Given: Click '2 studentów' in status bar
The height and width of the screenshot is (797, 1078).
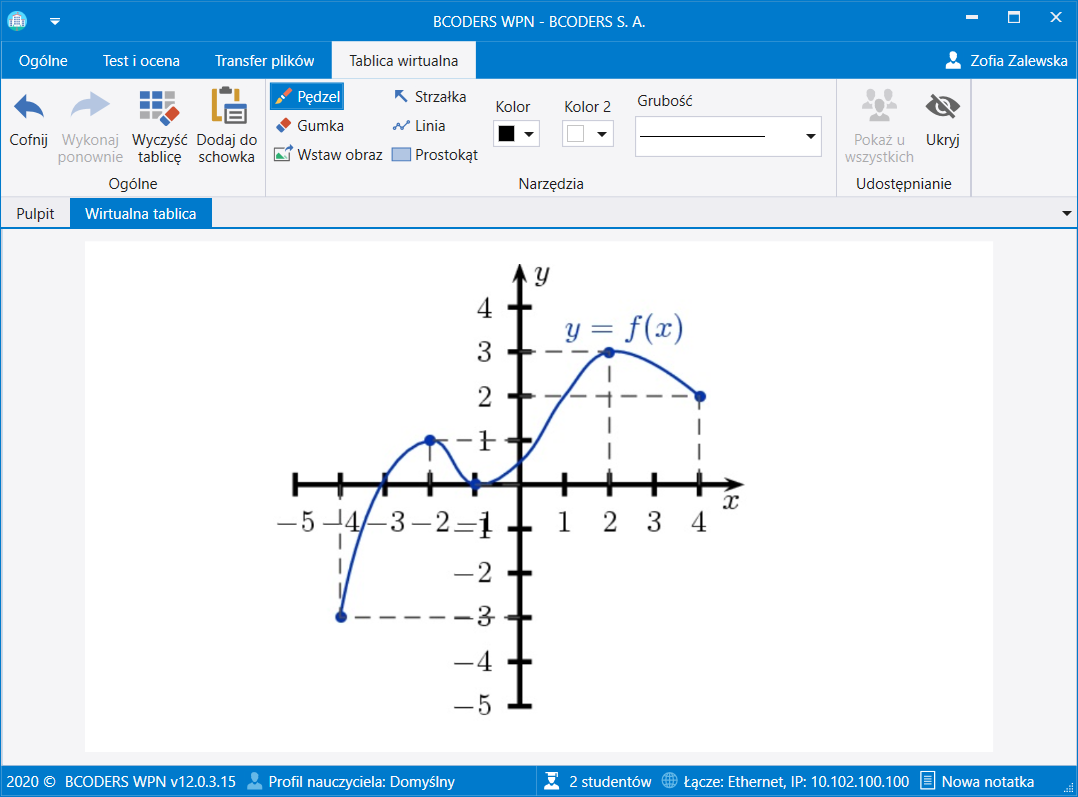Looking at the screenshot, I should [x=610, y=781].
